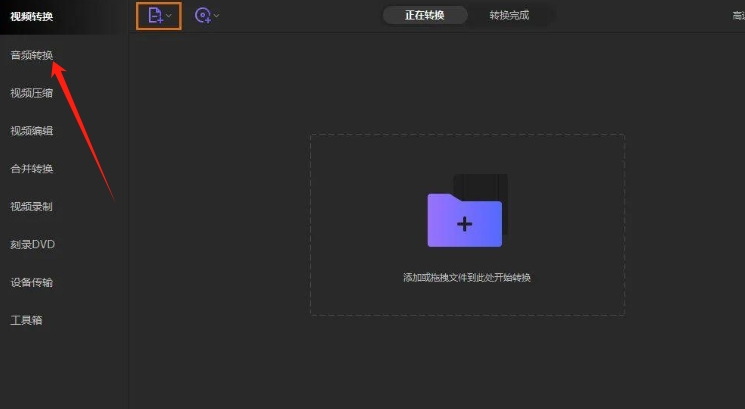745x409 pixels.
Task: Switch to the 正在转换 tab
Action: pyautogui.click(x=424, y=15)
